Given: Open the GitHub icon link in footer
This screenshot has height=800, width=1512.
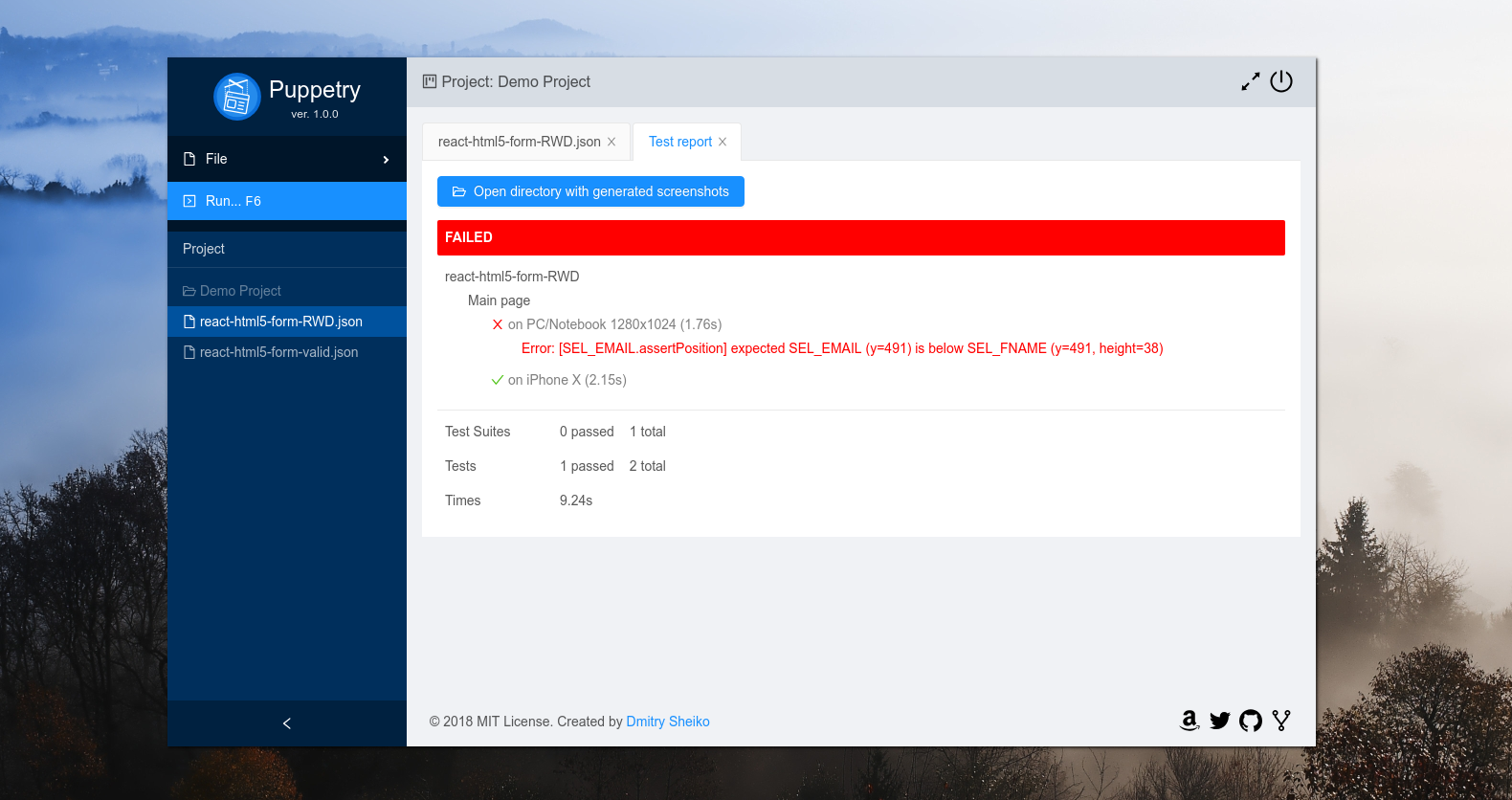Looking at the screenshot, I should coord(1251,721).
